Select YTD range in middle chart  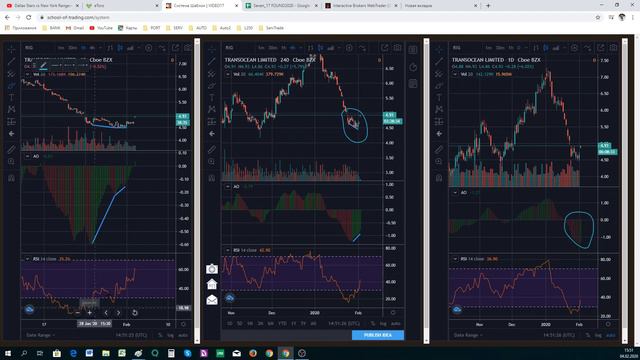click(x=282, y=323)
